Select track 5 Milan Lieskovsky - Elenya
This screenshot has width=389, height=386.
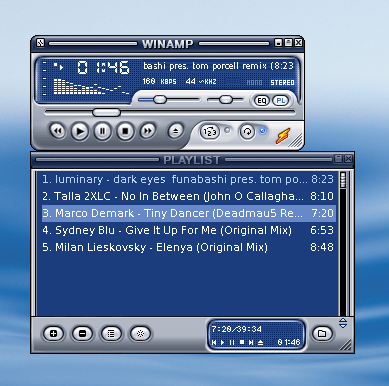[x=188, y=247]
